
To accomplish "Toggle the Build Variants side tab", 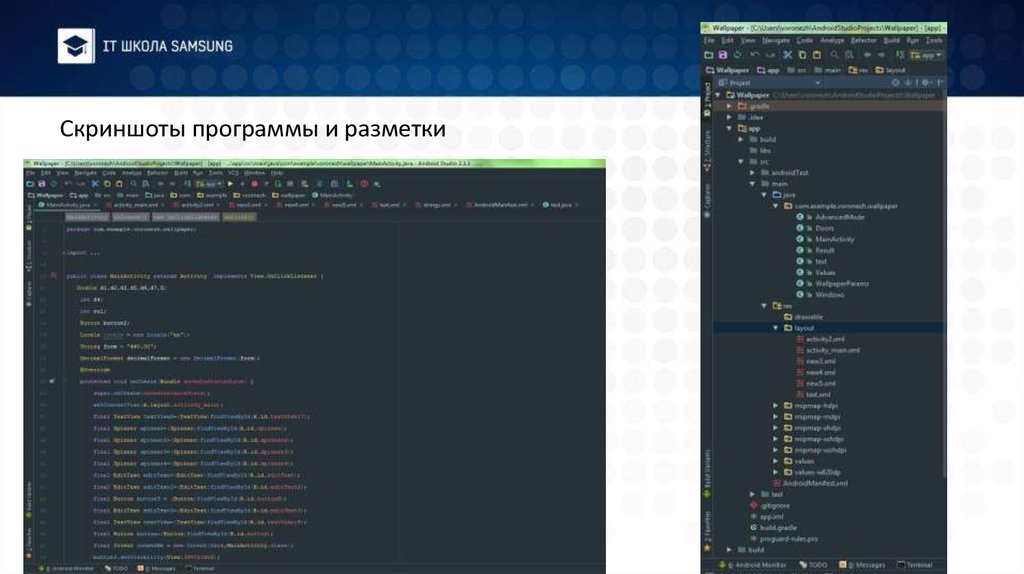I will [x=706, y=470].
